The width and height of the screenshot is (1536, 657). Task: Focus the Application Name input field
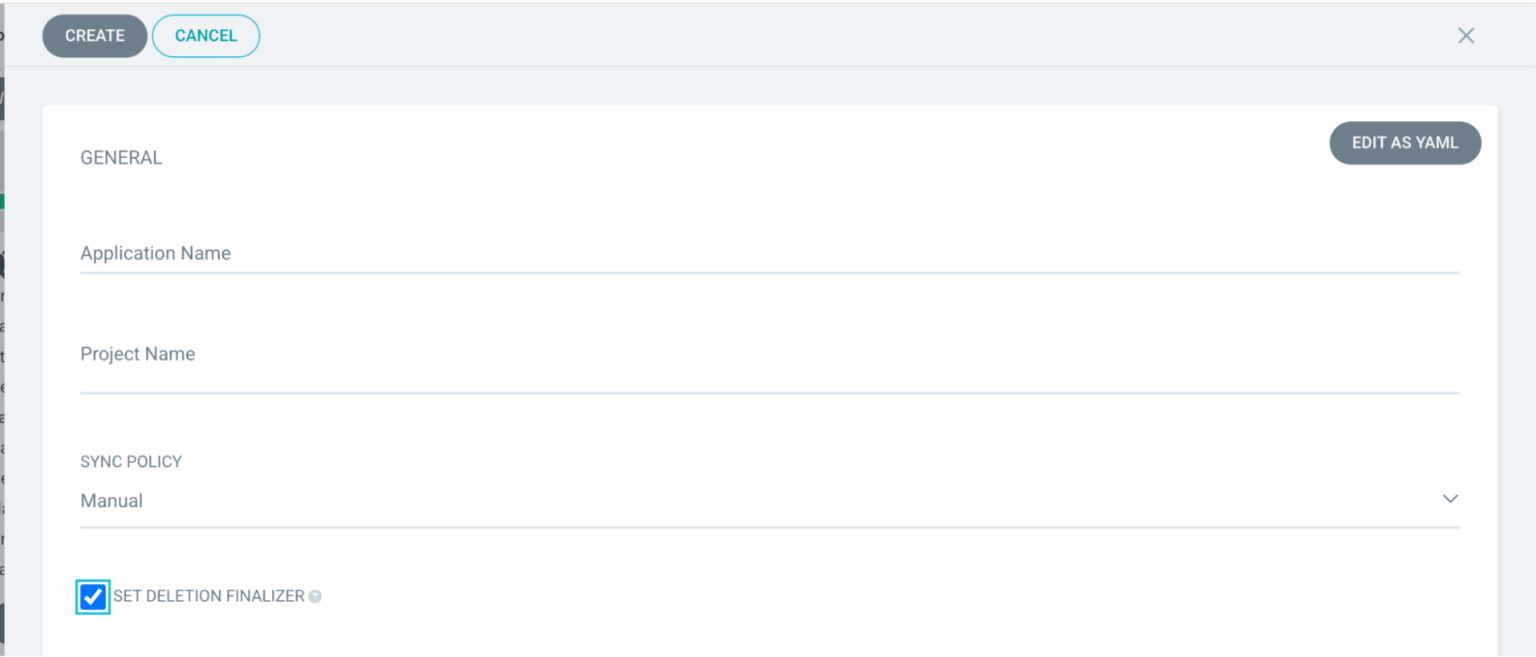(x=768, y=254)
